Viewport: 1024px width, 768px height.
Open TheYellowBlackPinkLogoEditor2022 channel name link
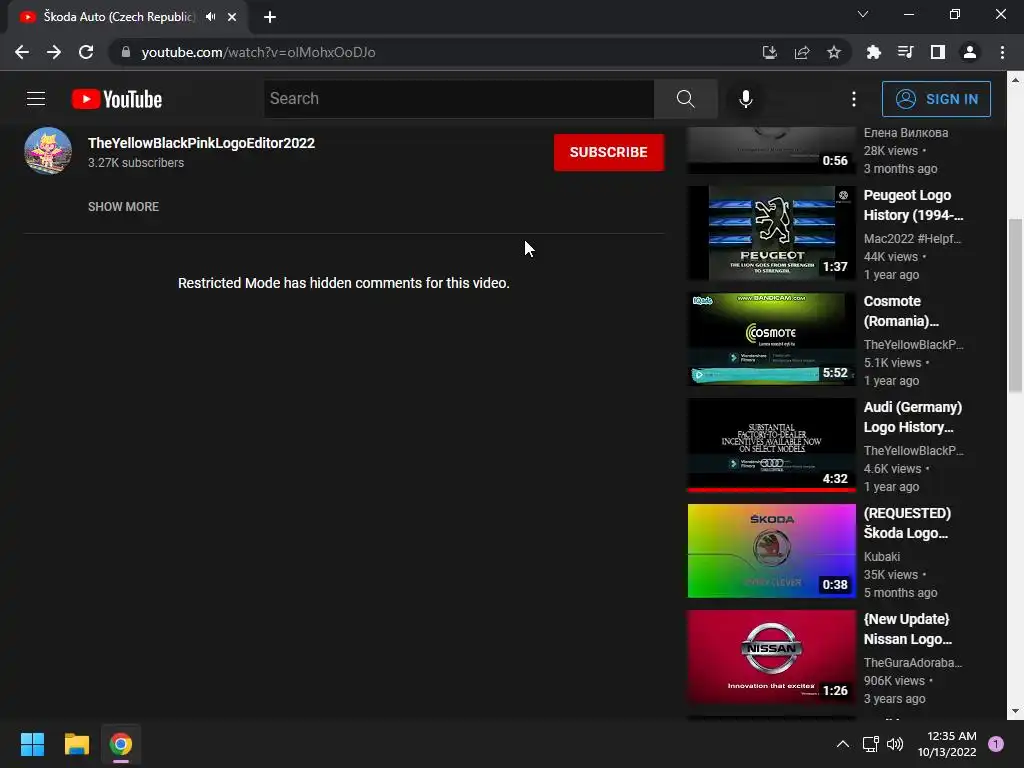(201, 143)
